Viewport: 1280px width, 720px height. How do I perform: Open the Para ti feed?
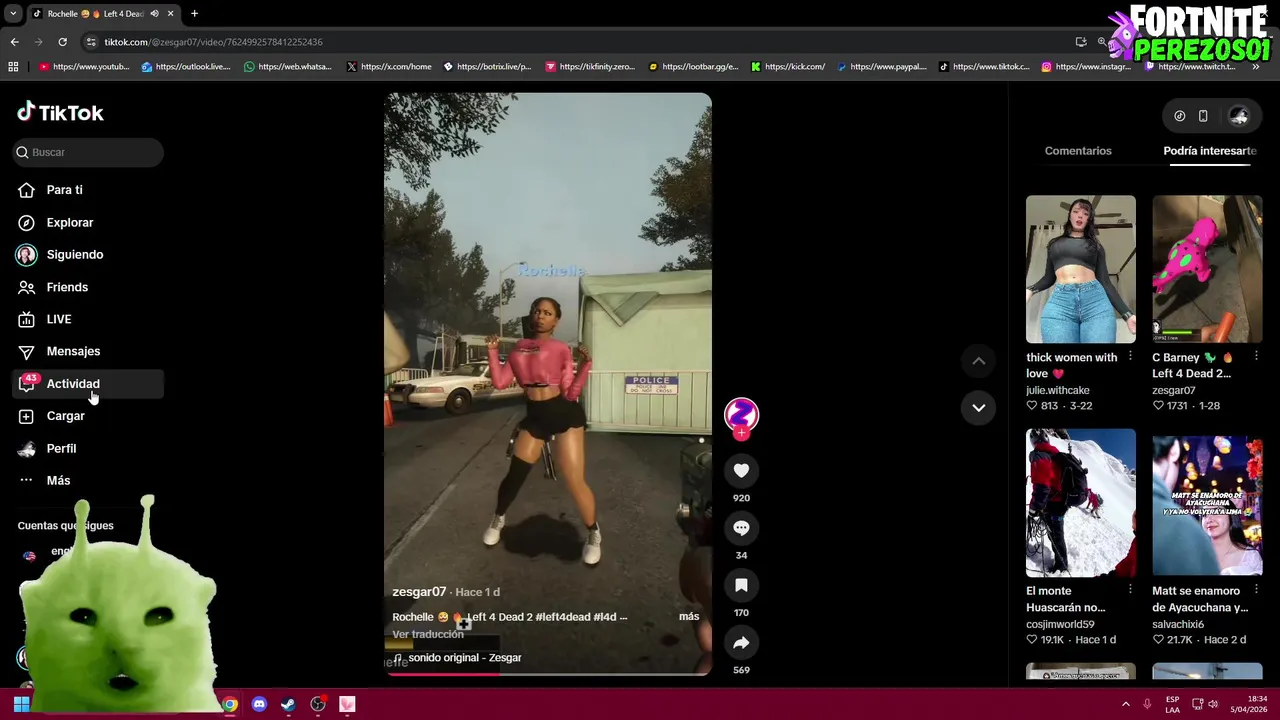click(x=64, y=190)
